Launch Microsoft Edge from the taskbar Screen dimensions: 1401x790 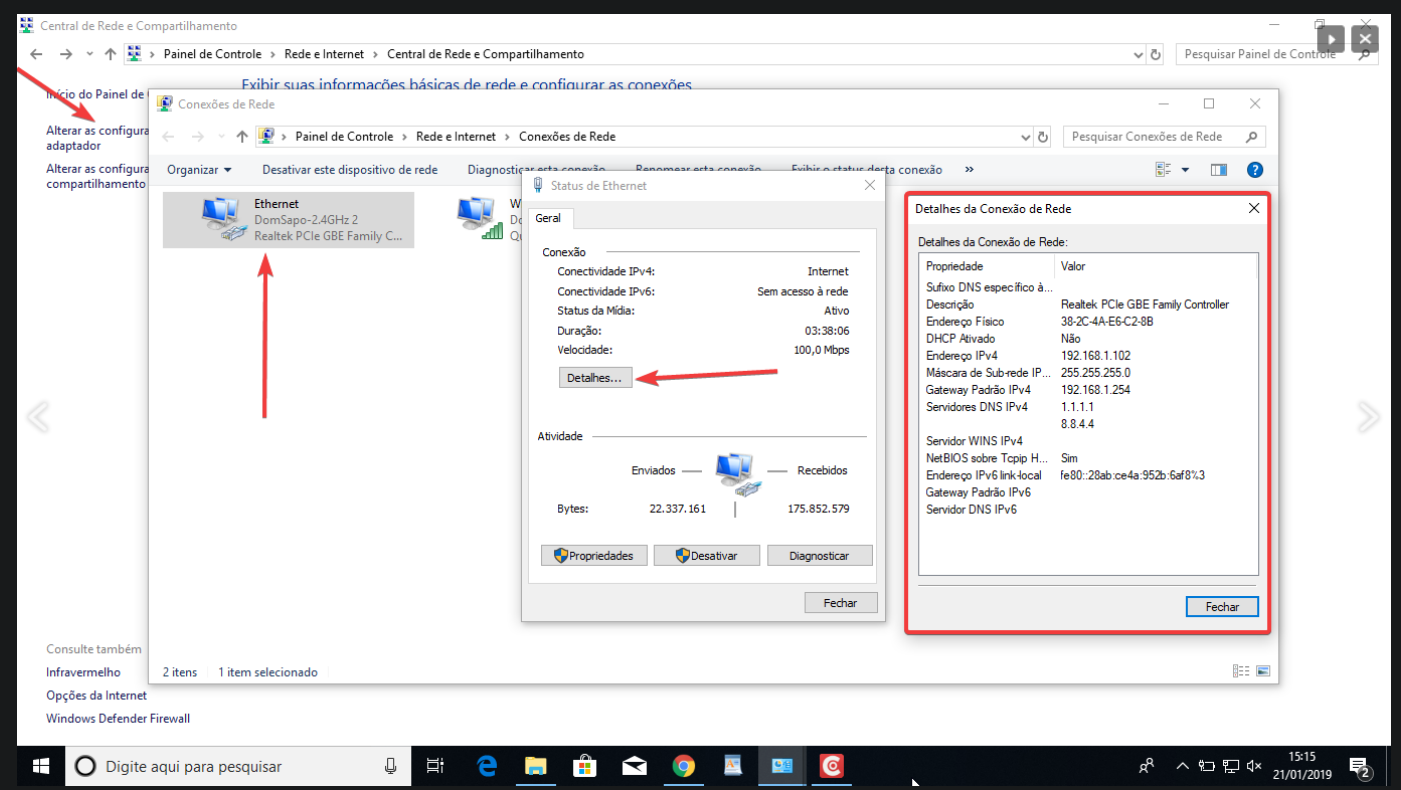(487, 766)
